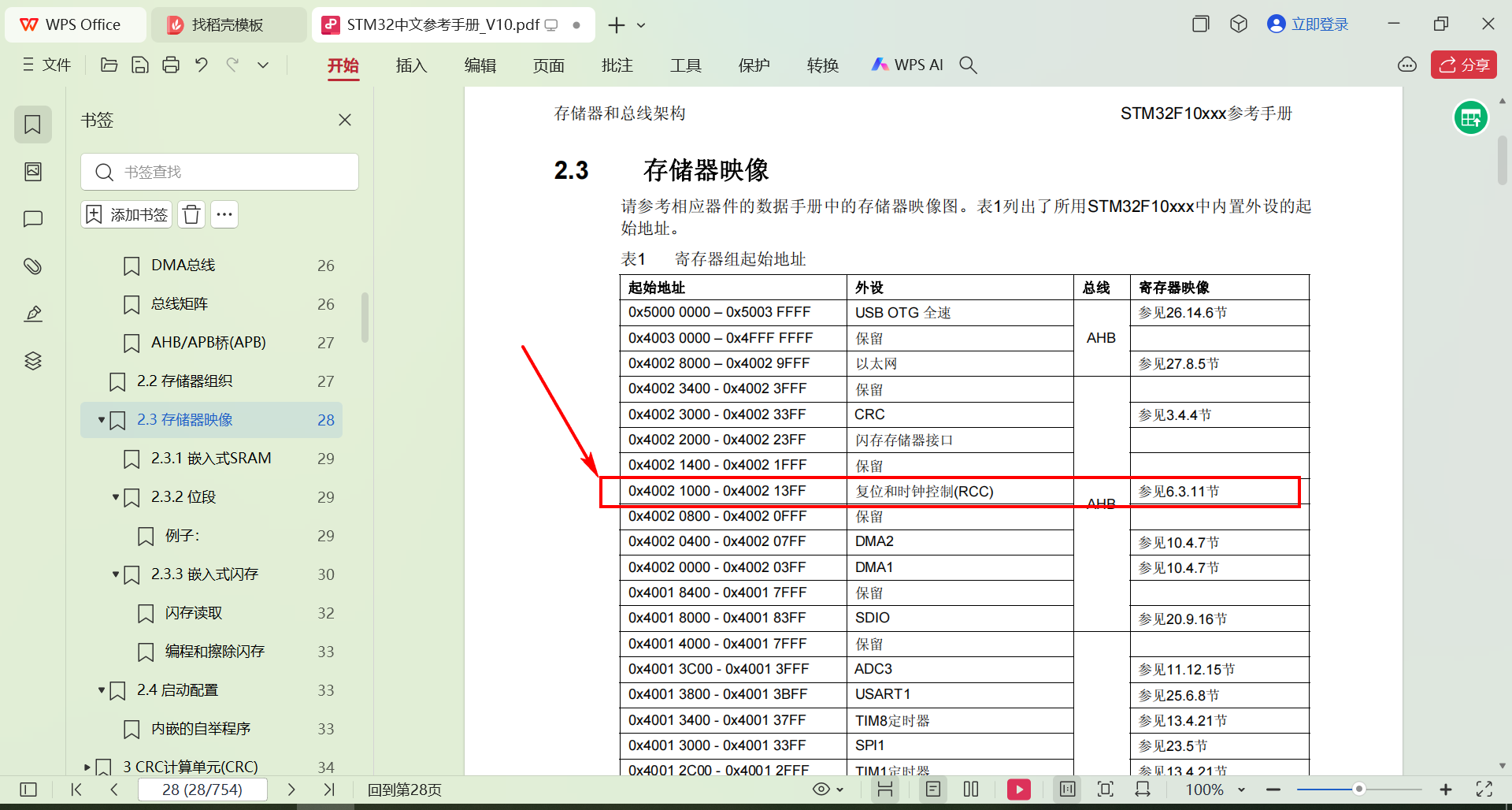Viewport: 1512px width, 810px height.
Task: Collapse the 2.3.2 位段 bookmark
Action: tap(115, 497)
